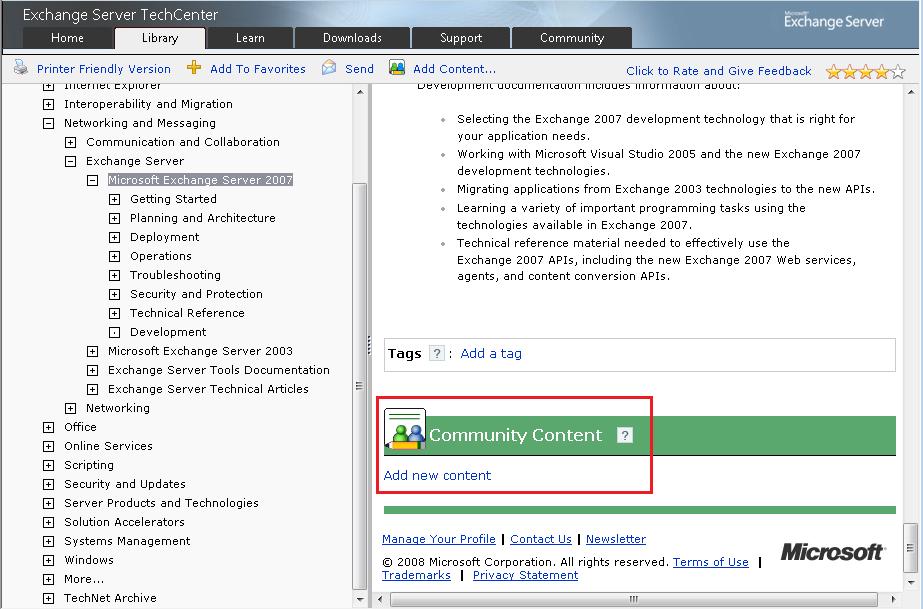The width and height of the screenshot is (923, 609).
Task: Open Manage Your Profile link
Action: (439, 539)
